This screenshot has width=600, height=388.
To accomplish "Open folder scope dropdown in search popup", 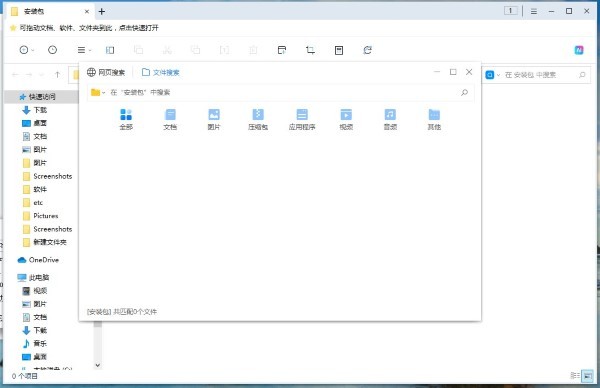I will coord(98,92).
